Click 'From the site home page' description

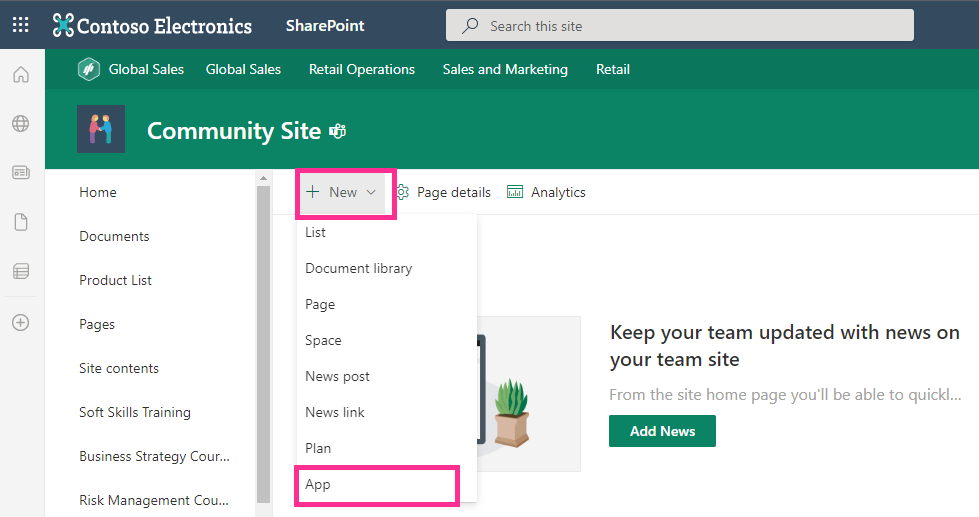pos(785,395)
